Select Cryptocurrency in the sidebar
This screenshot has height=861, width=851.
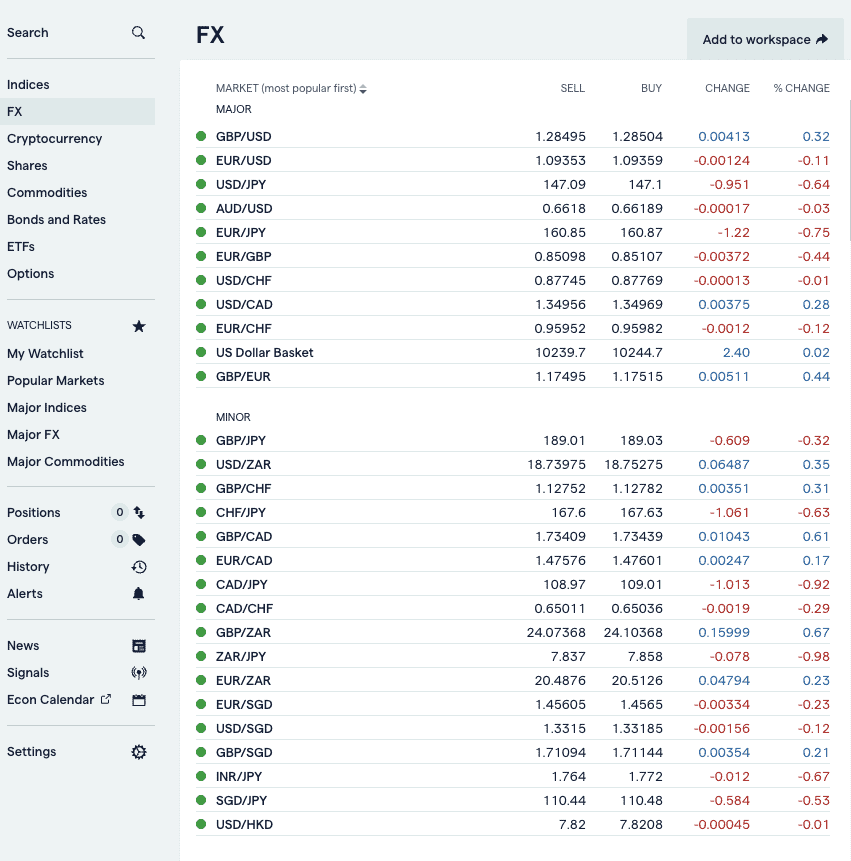pos(54,138)
